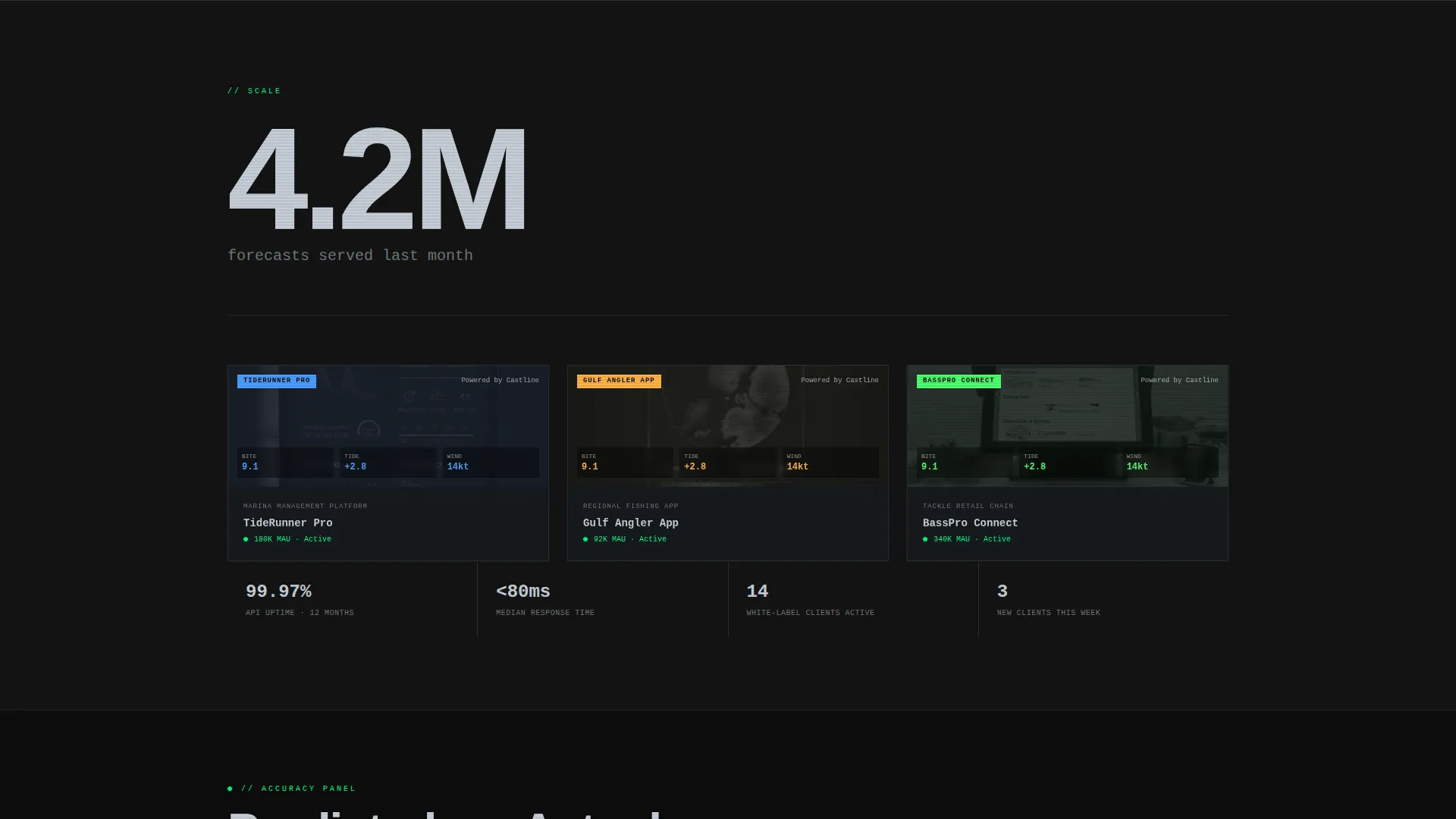Select the BITE 9.1 tile in TideRunner card
This screenshot has height=819, width=1456.
pos(285,463)
